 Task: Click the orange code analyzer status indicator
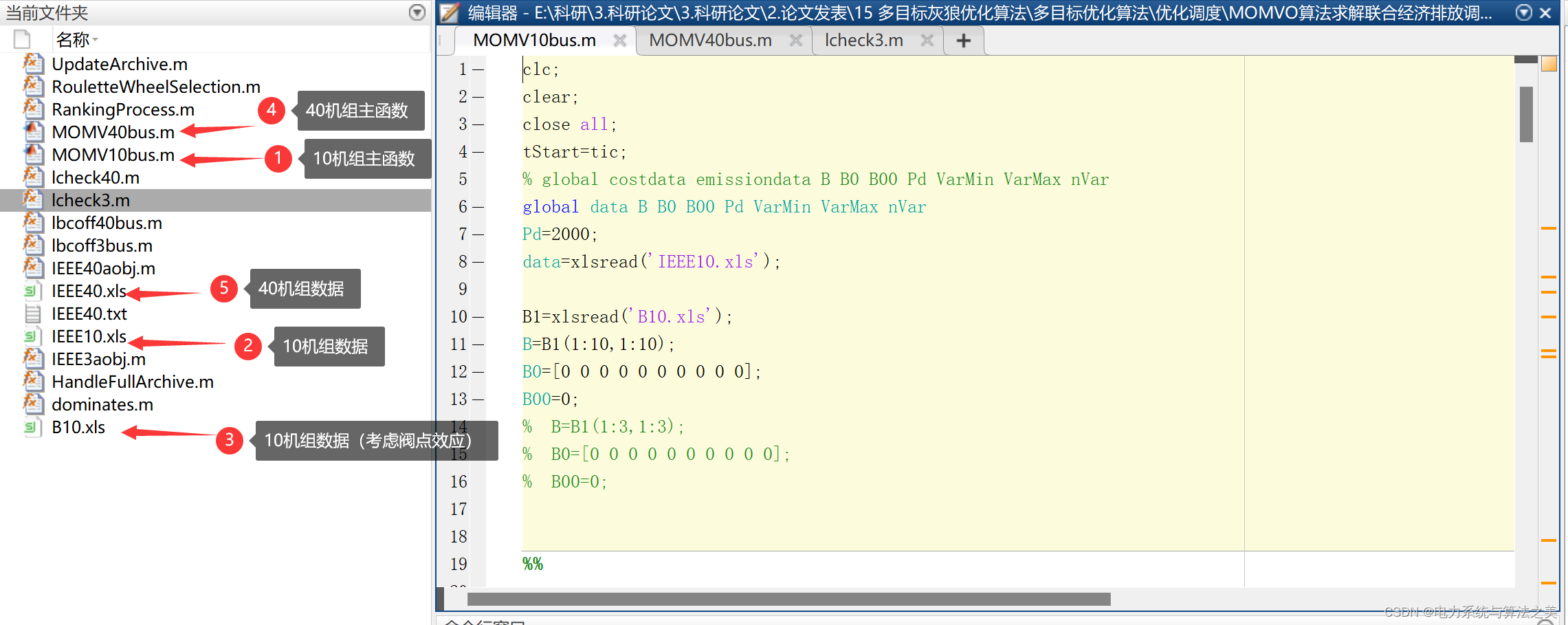pos(1549,64)
